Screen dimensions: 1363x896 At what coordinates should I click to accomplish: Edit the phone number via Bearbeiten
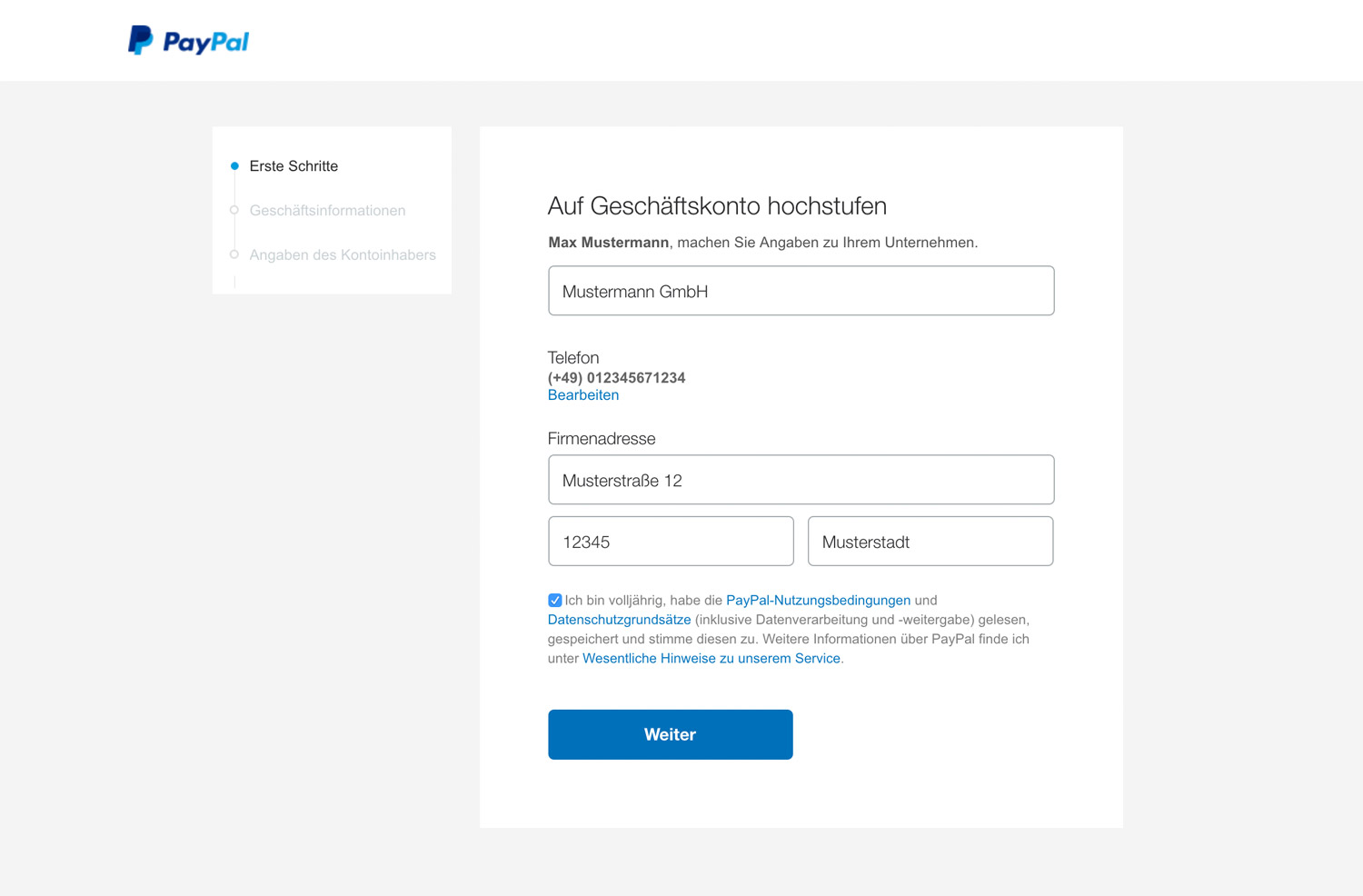coord(583,395)
